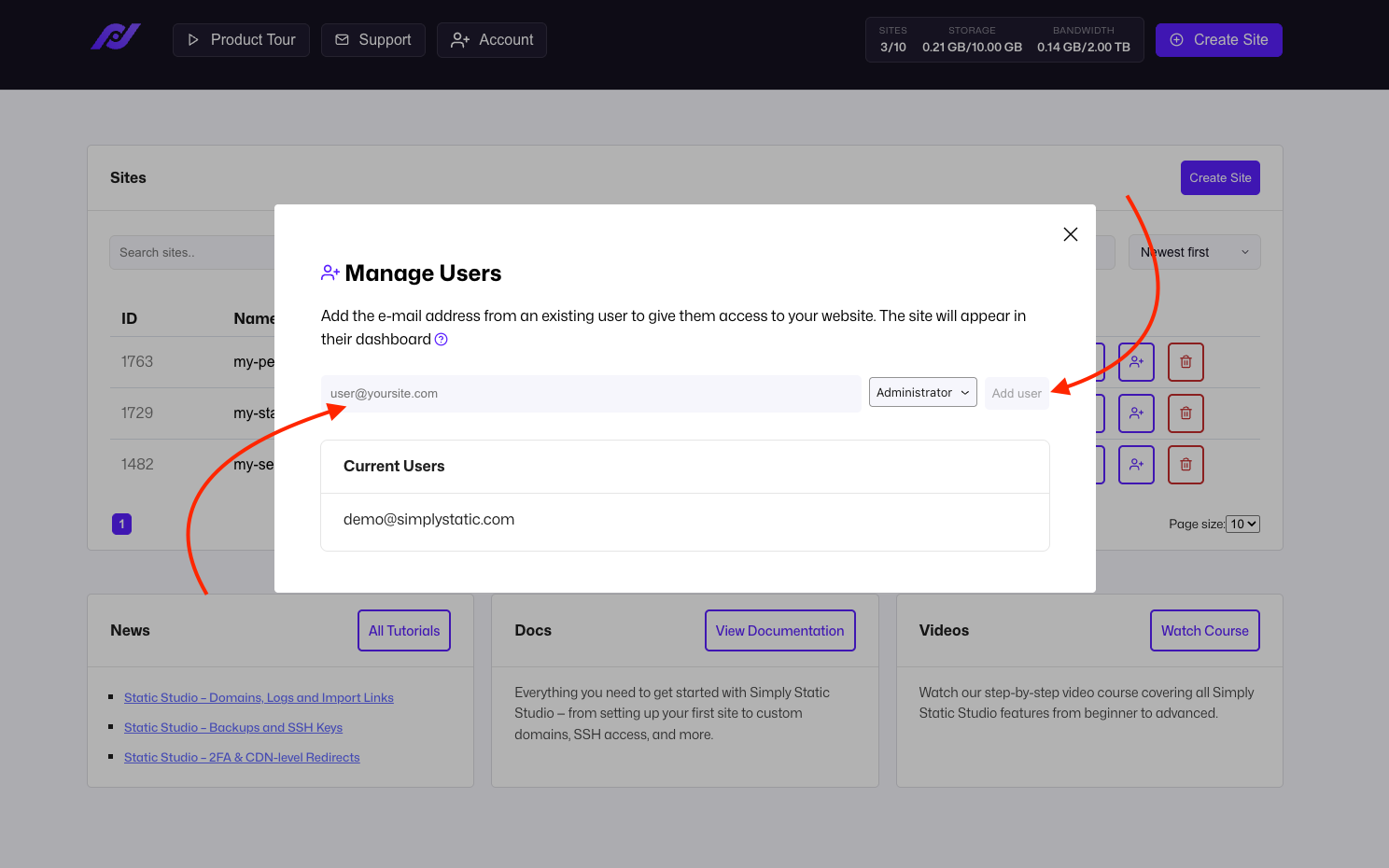Click manage users icon for site 1482

[1136, 465]
